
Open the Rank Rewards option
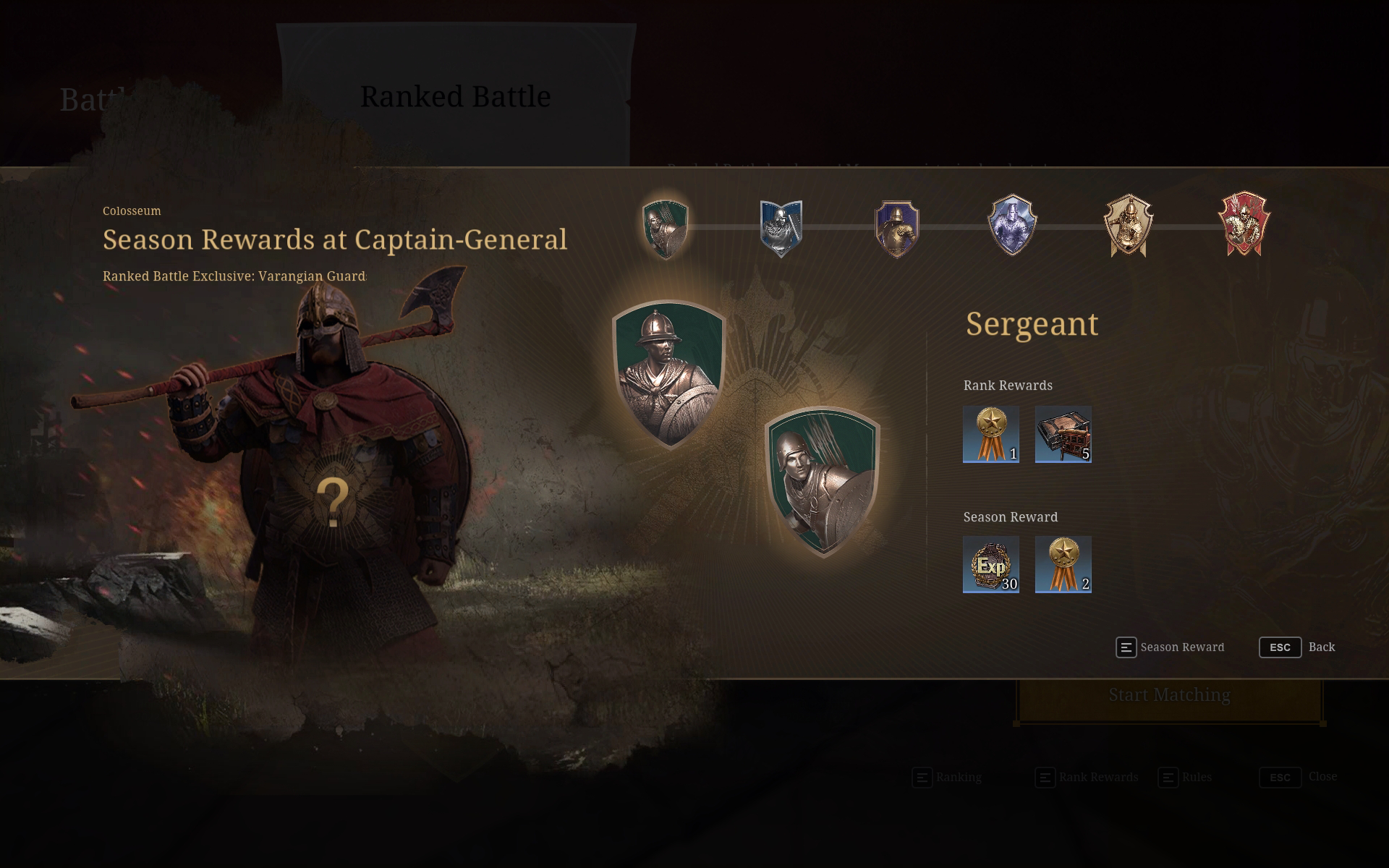[1087, 778]
